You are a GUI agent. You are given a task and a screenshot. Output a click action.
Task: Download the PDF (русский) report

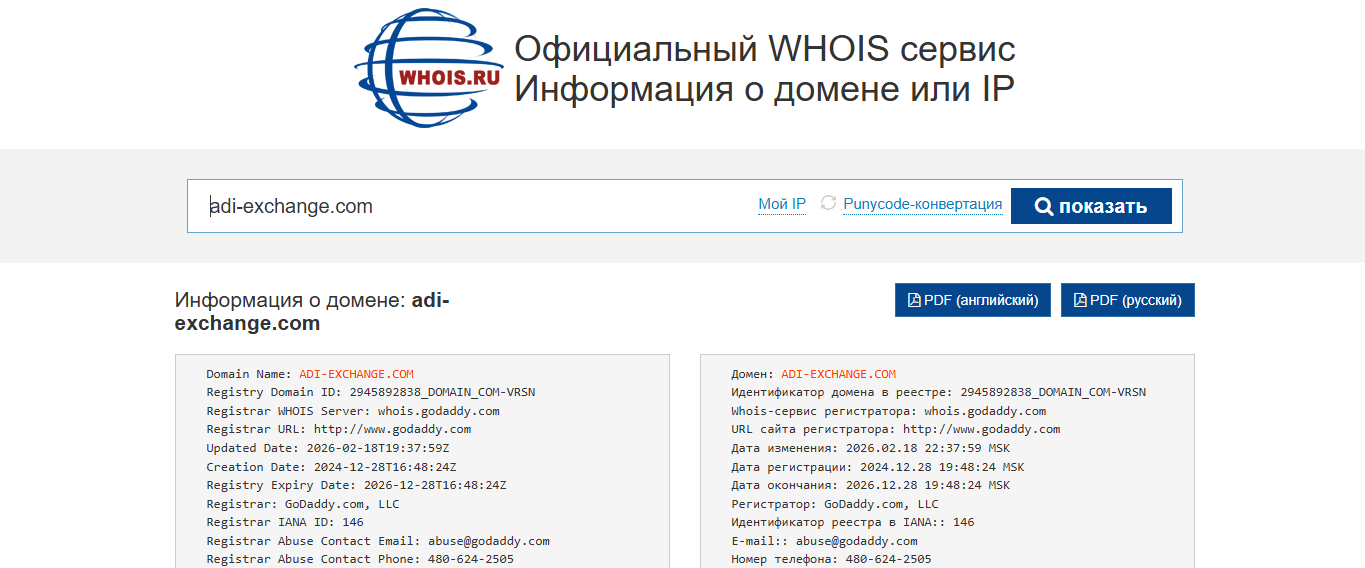coord(1128,300)
